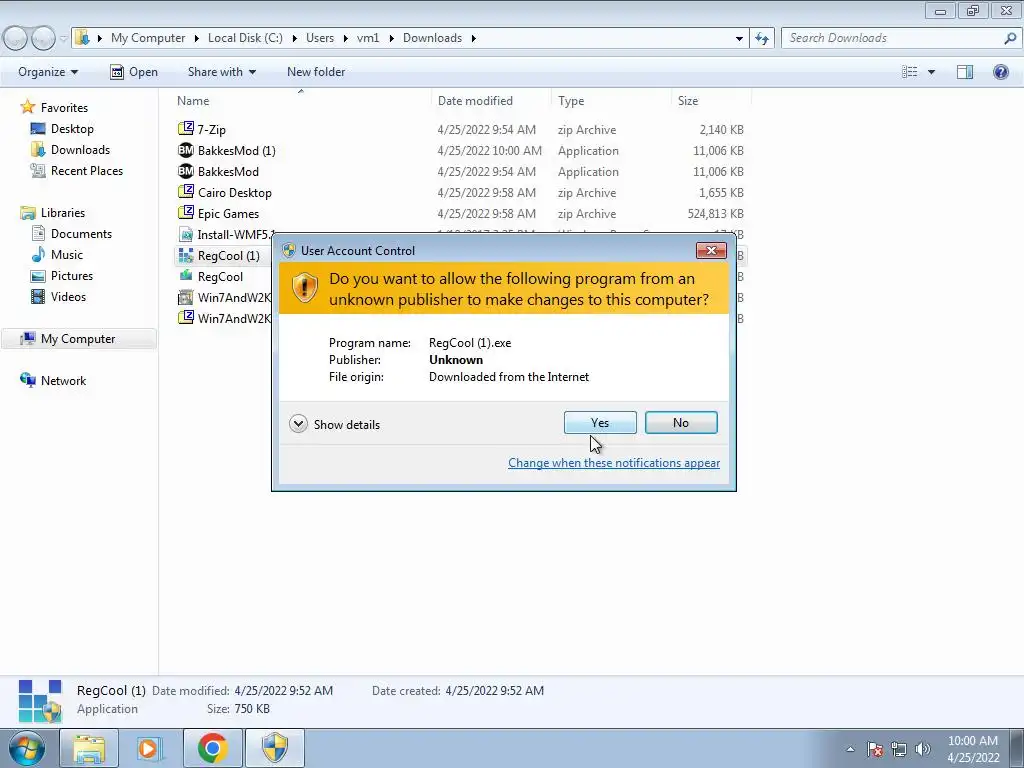
Task: Select Cairo Desktop zip icon
Action: [x=185, y=192]
